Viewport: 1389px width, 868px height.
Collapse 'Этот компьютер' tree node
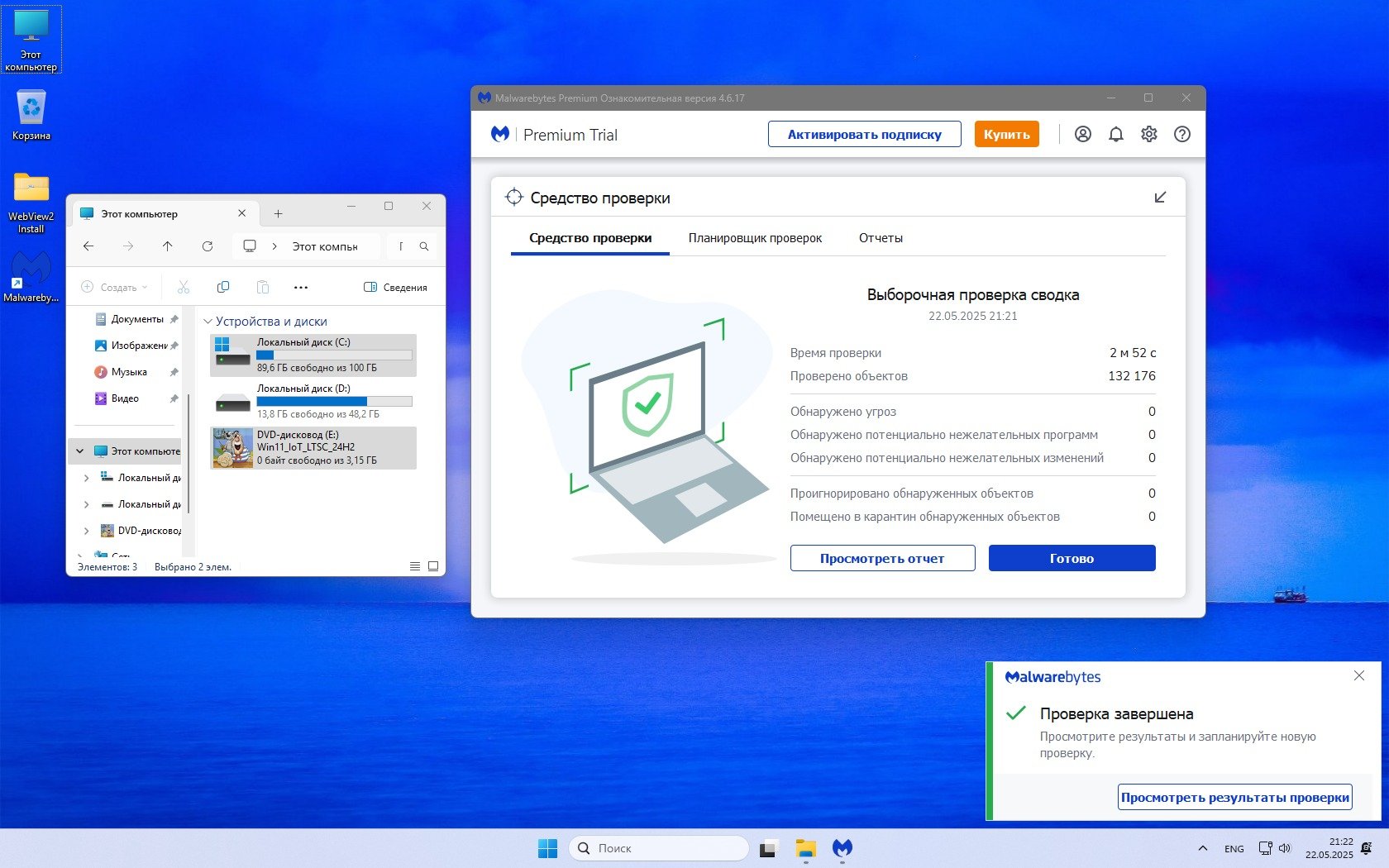[80, 451]
